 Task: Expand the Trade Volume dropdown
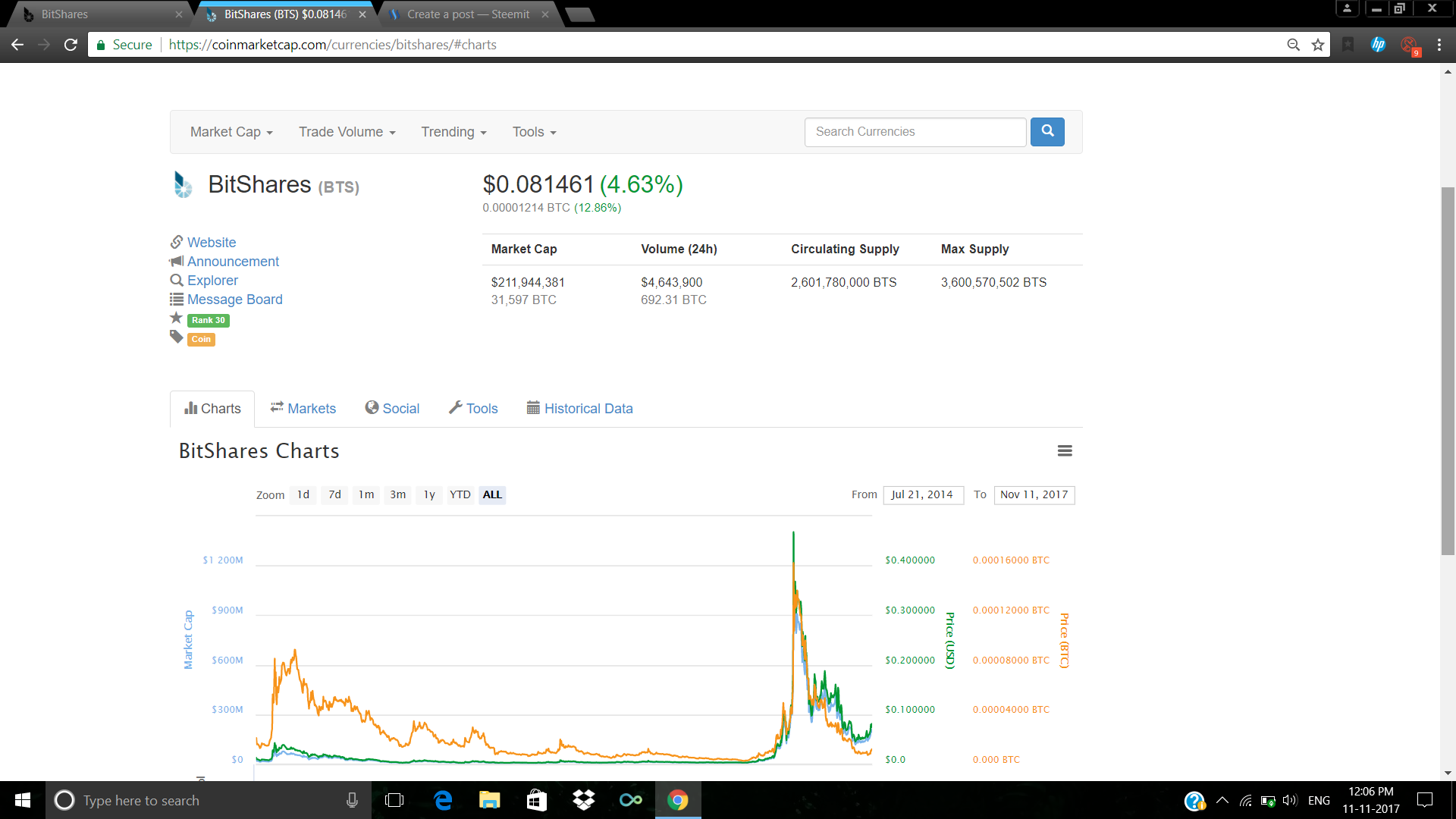click(347, 132)
